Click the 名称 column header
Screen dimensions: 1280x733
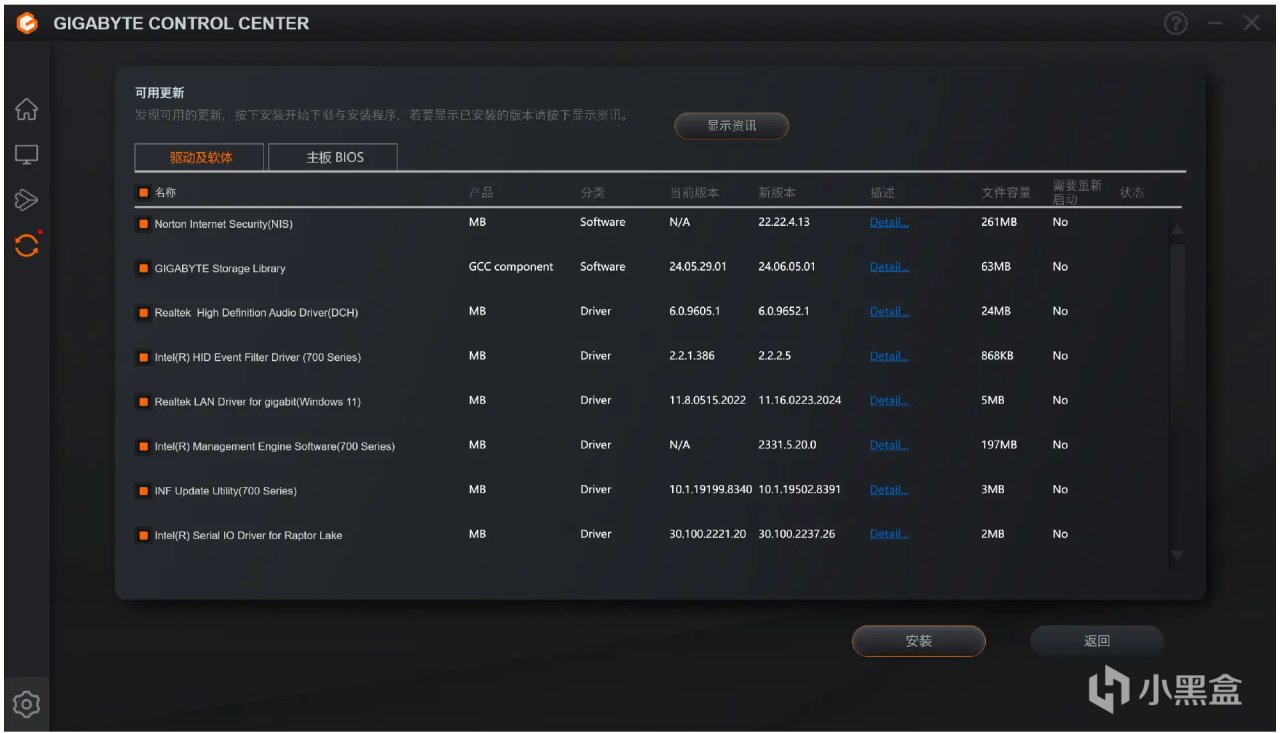tap(165, 192)
